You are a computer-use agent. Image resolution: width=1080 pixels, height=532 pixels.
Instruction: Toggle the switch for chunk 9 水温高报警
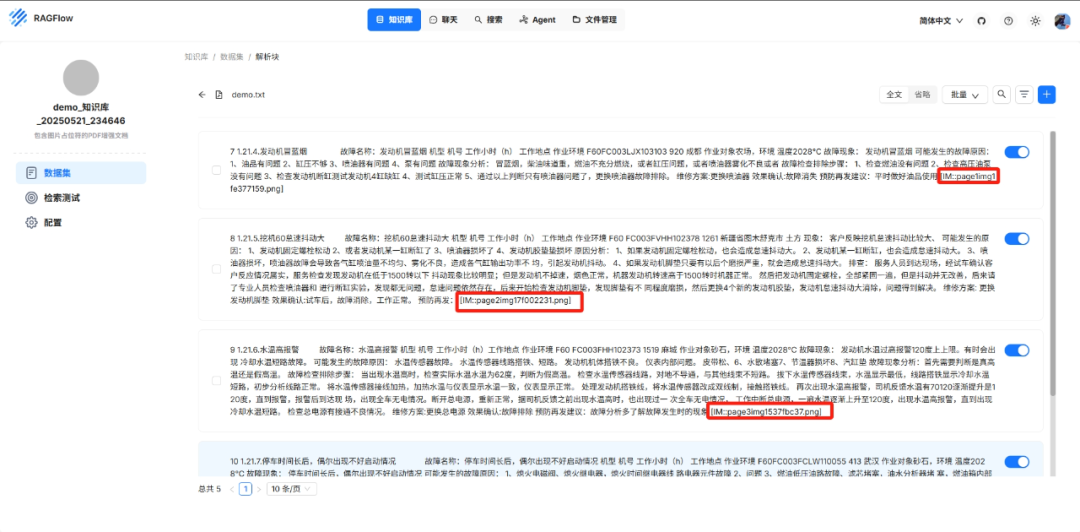[1017, 350]
